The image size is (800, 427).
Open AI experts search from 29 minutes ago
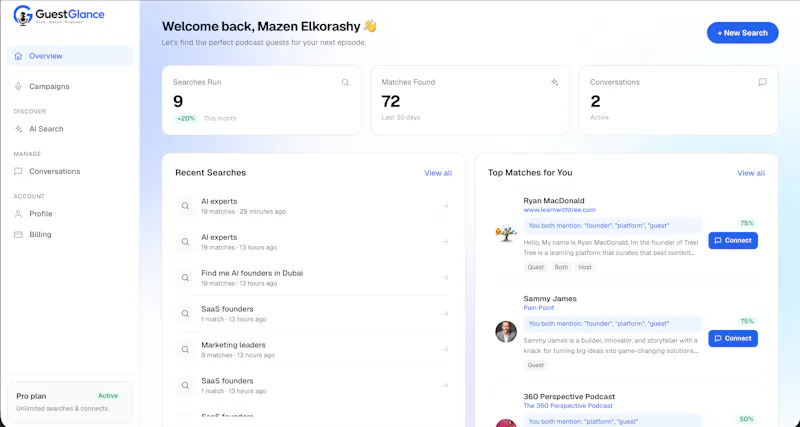pos(313,206)
